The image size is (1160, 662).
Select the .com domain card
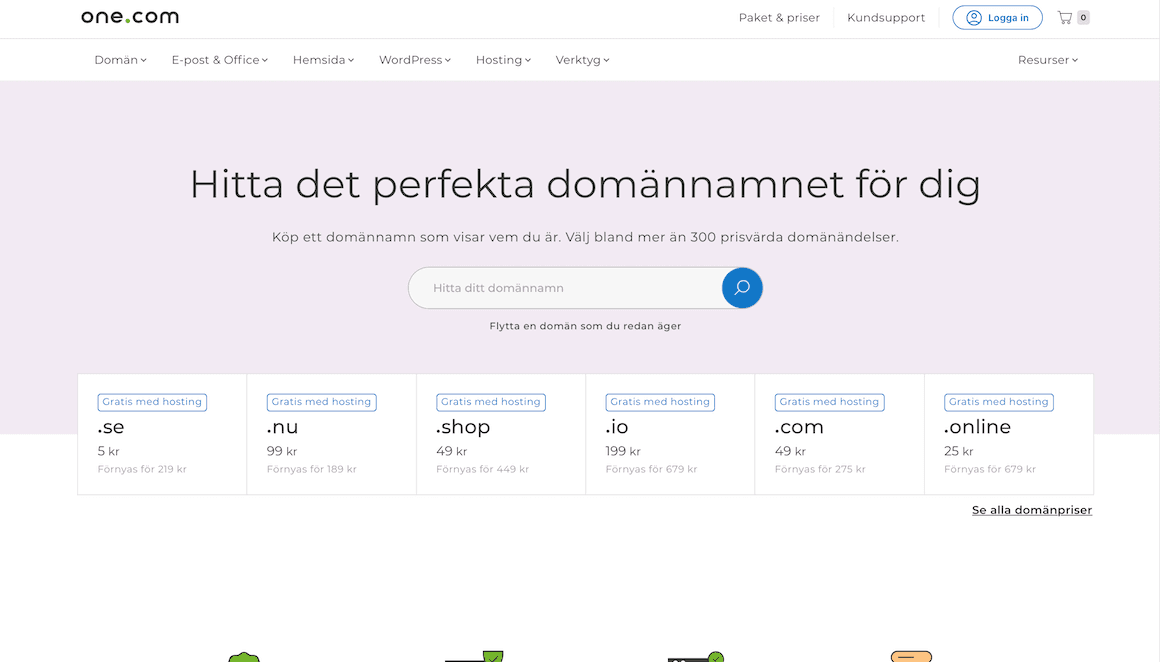tap(840, 434)
